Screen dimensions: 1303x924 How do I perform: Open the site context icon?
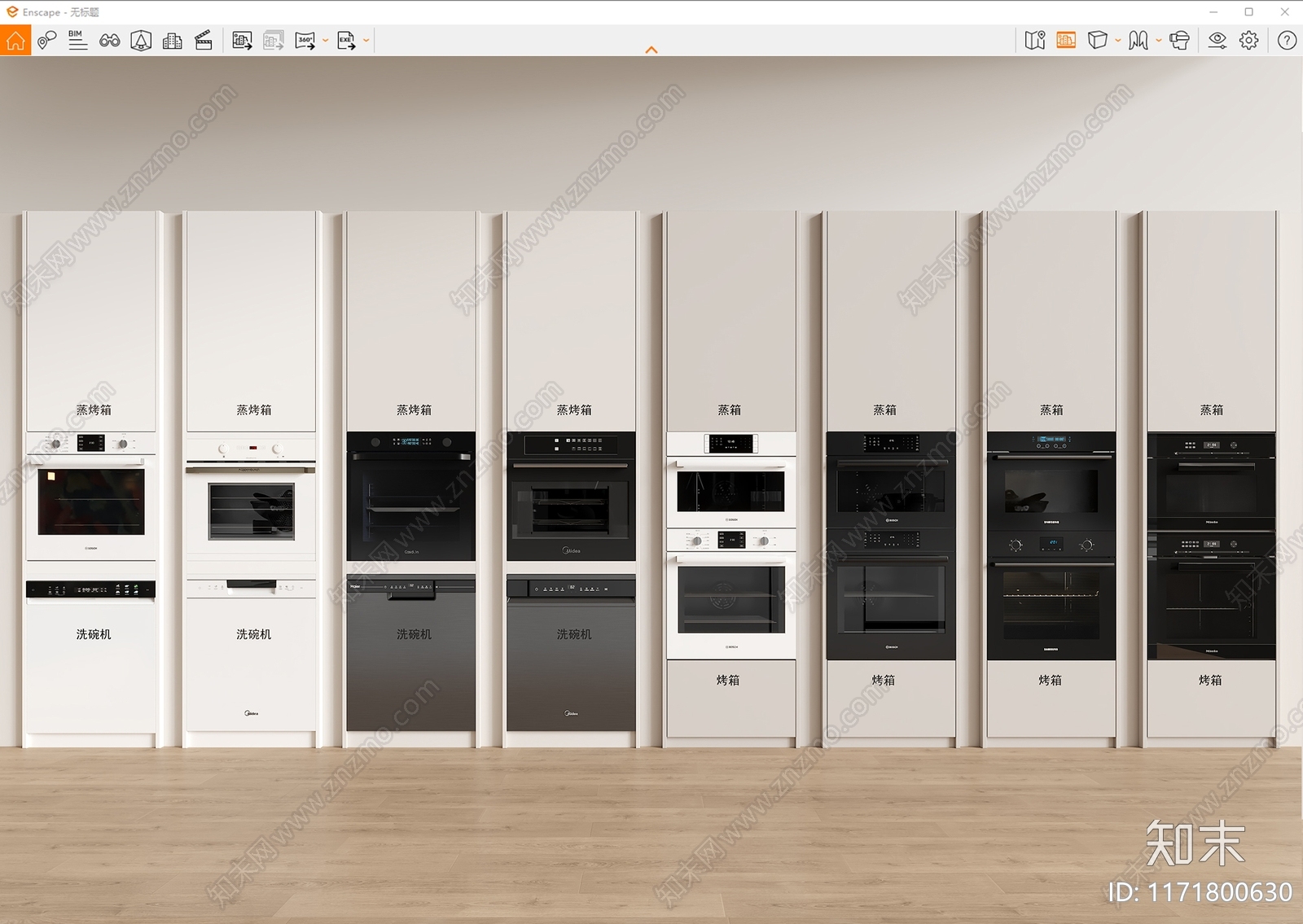click(x=141, y=40)
